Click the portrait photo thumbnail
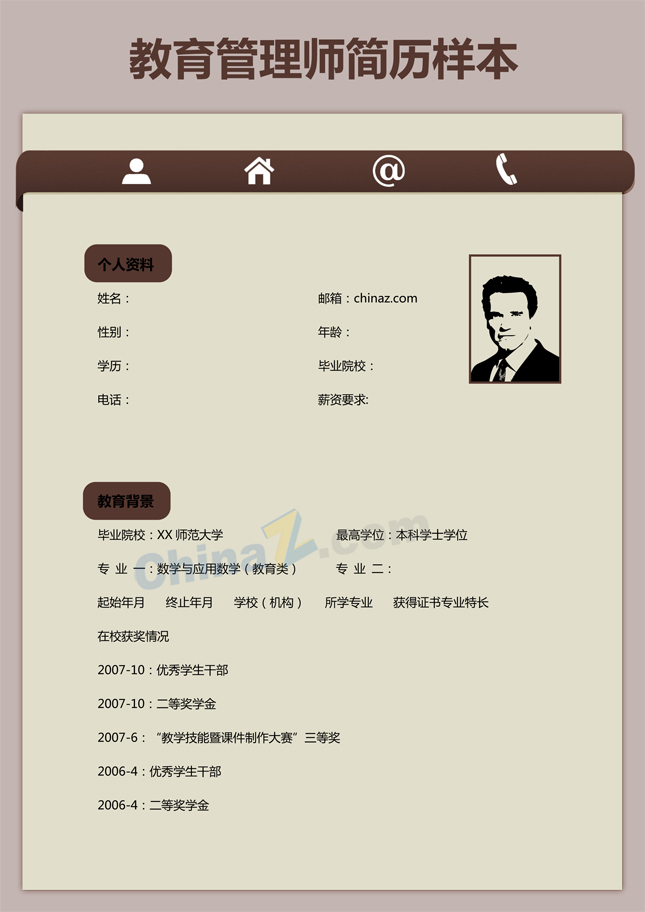The width and height of the screenshot is (645, 912). tap(515, 319)
